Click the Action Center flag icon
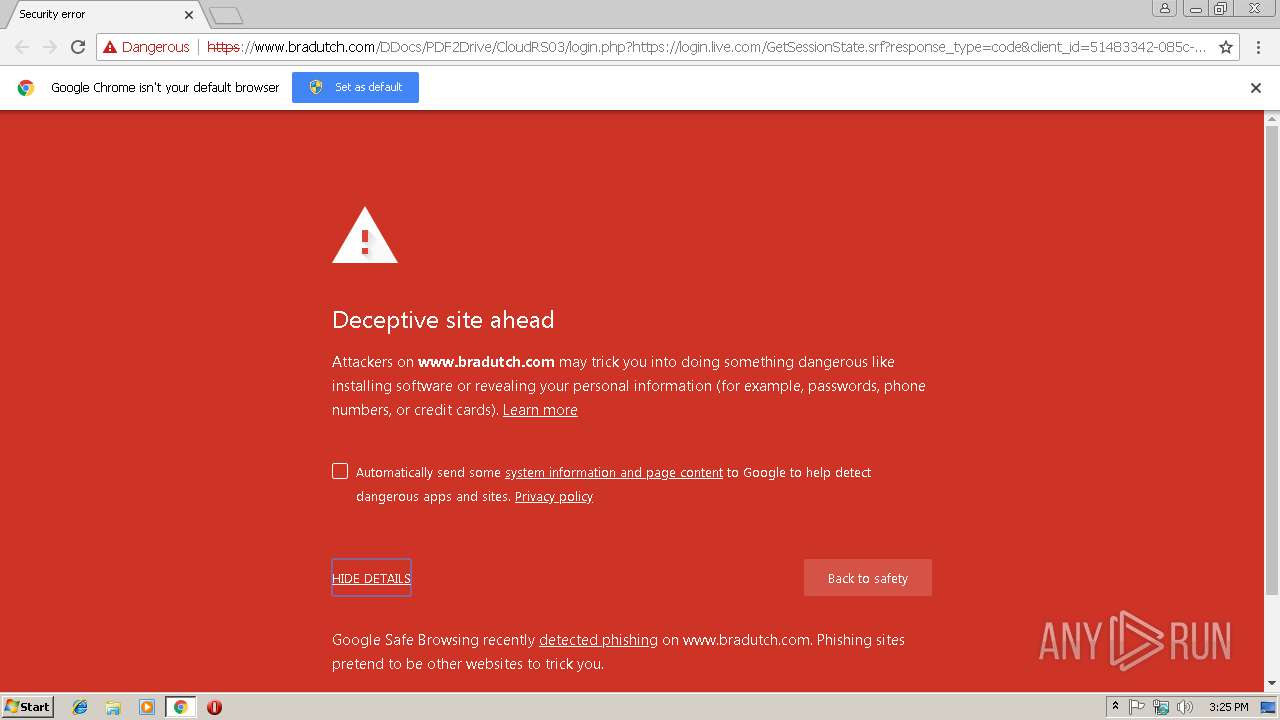The width and height of the screenshot is (1280, 720). click(x=1137, y=707)
